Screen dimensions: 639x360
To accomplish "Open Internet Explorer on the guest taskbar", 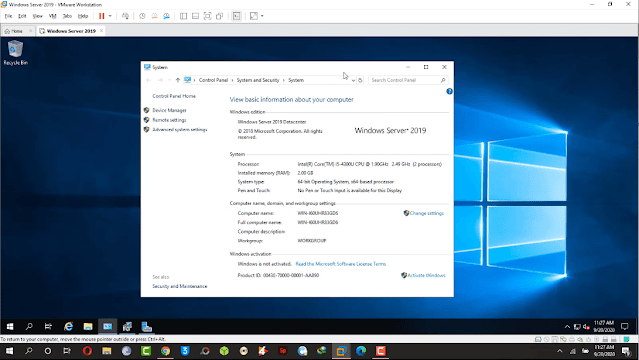I will click(68, 327).
